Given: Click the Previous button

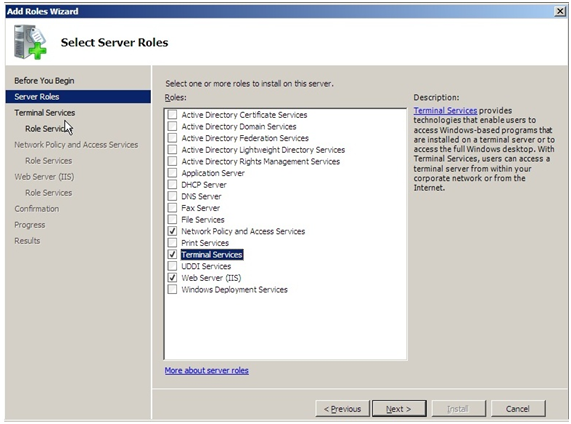Looking at the screenshot, I should (342, 409).
